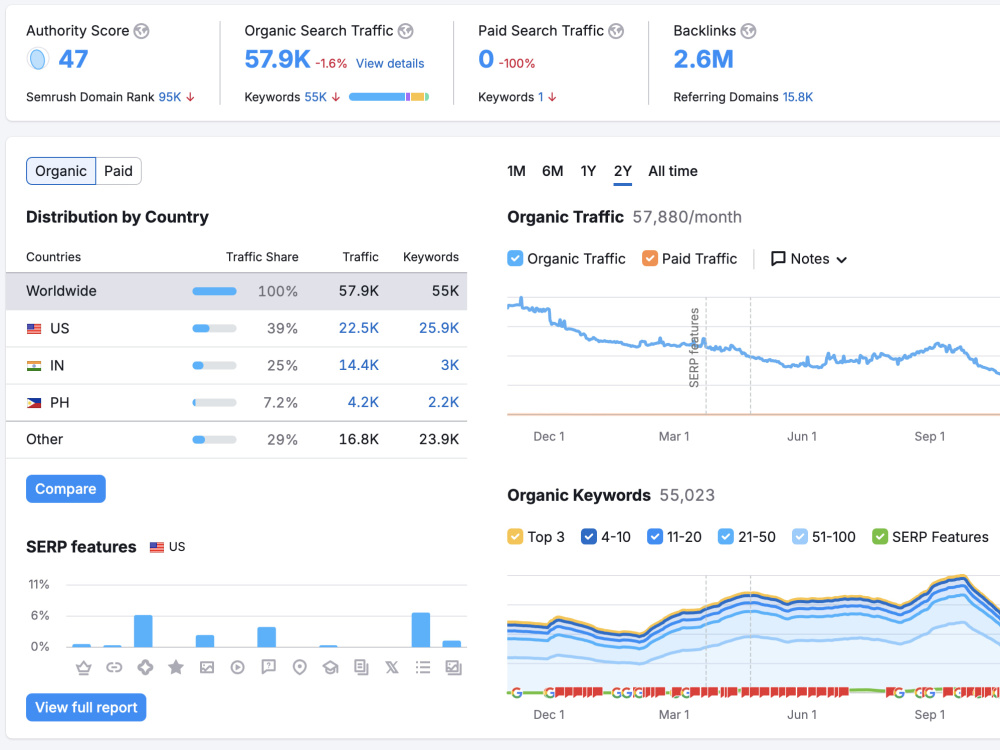Click the video play SERP icon
This screenshot has height=750, width=1000.
(x=237, y=668)
